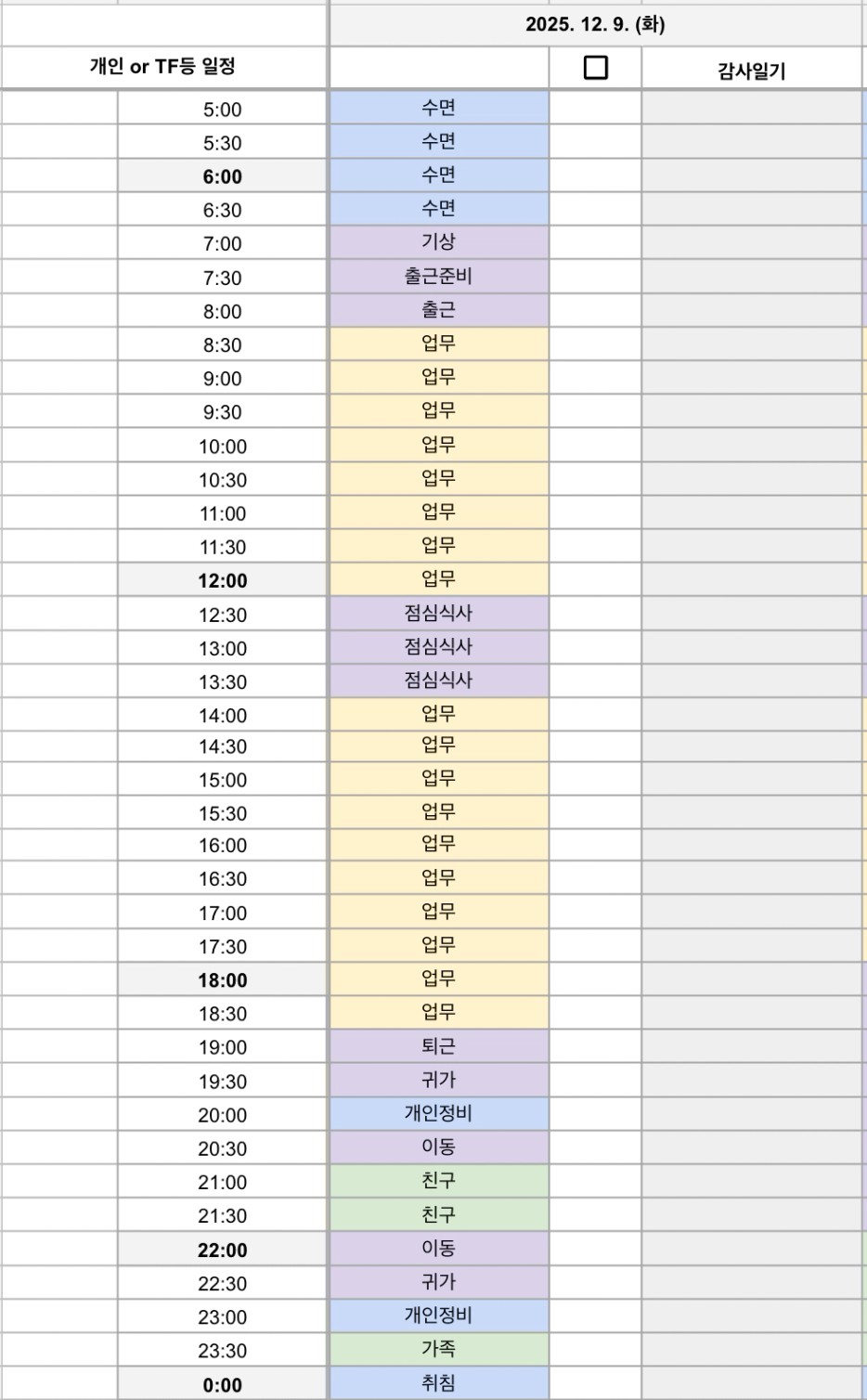The width and height of the screenshot is (867, 1400).
Task: Check the checkbox in the header row
Action: coord(595,68)
